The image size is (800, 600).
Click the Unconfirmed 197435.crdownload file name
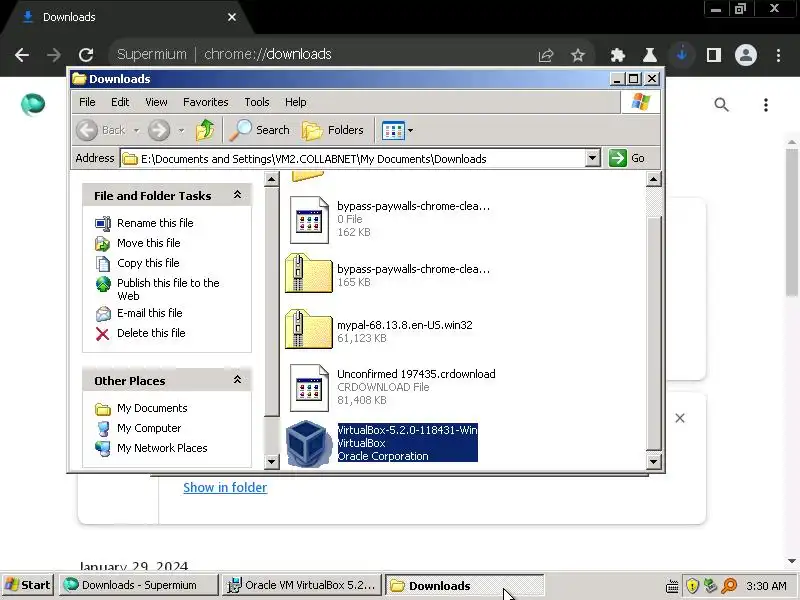(x=416, y=374)
